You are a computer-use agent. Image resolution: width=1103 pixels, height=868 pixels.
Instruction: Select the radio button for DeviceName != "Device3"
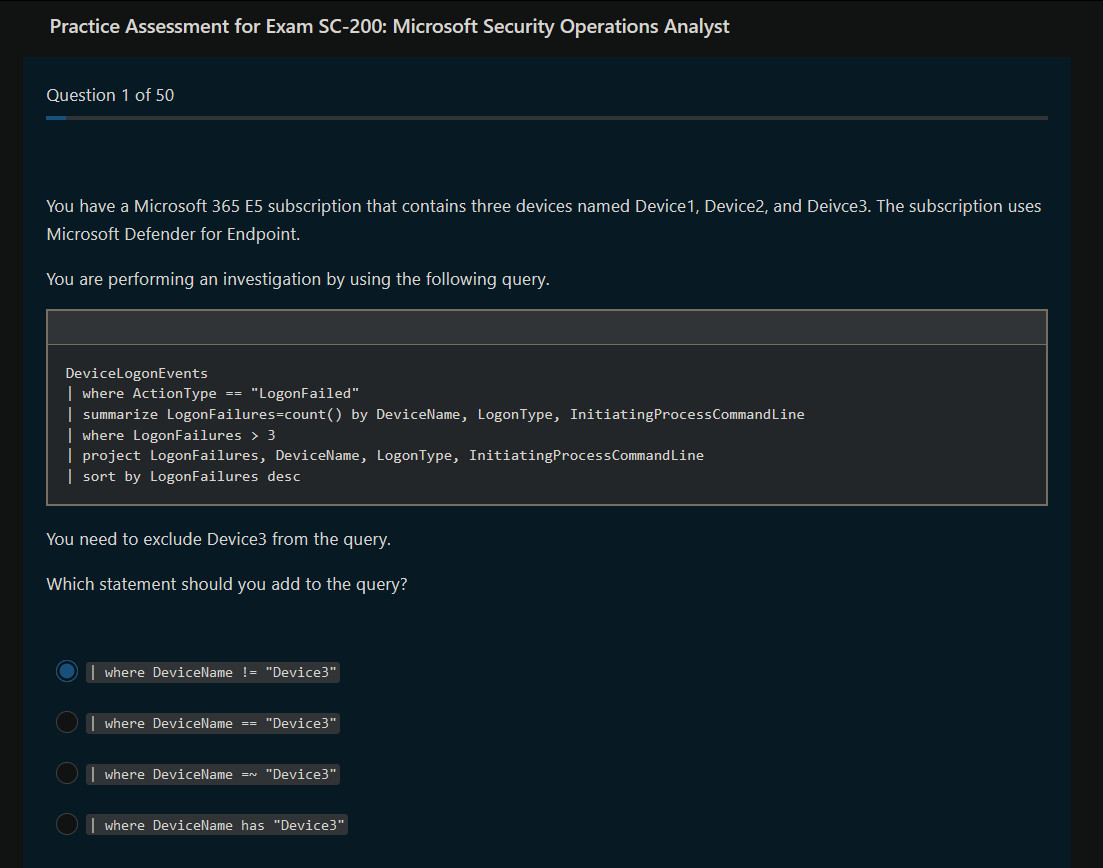pos(67,671)
